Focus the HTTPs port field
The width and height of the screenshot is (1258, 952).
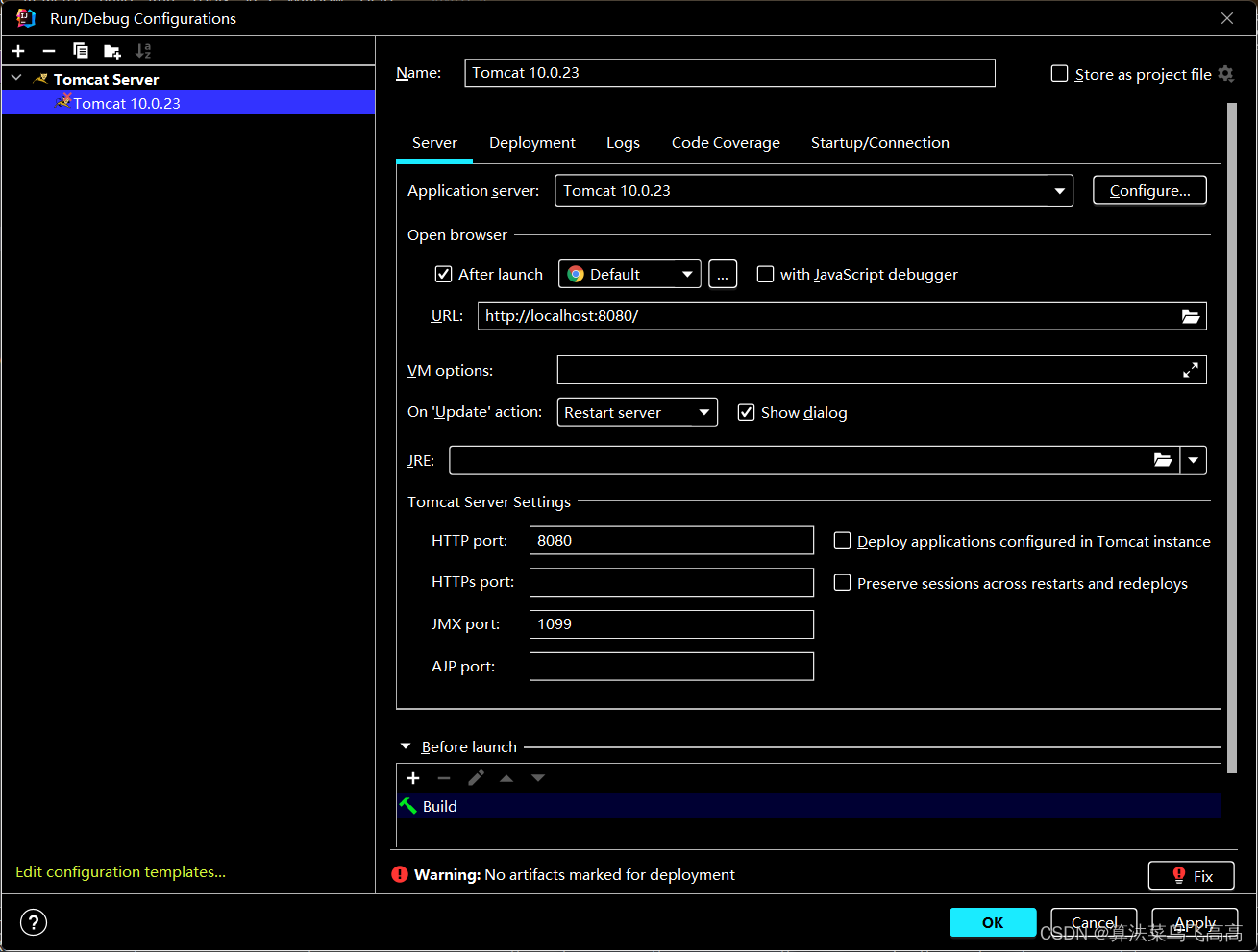(672, 582)
